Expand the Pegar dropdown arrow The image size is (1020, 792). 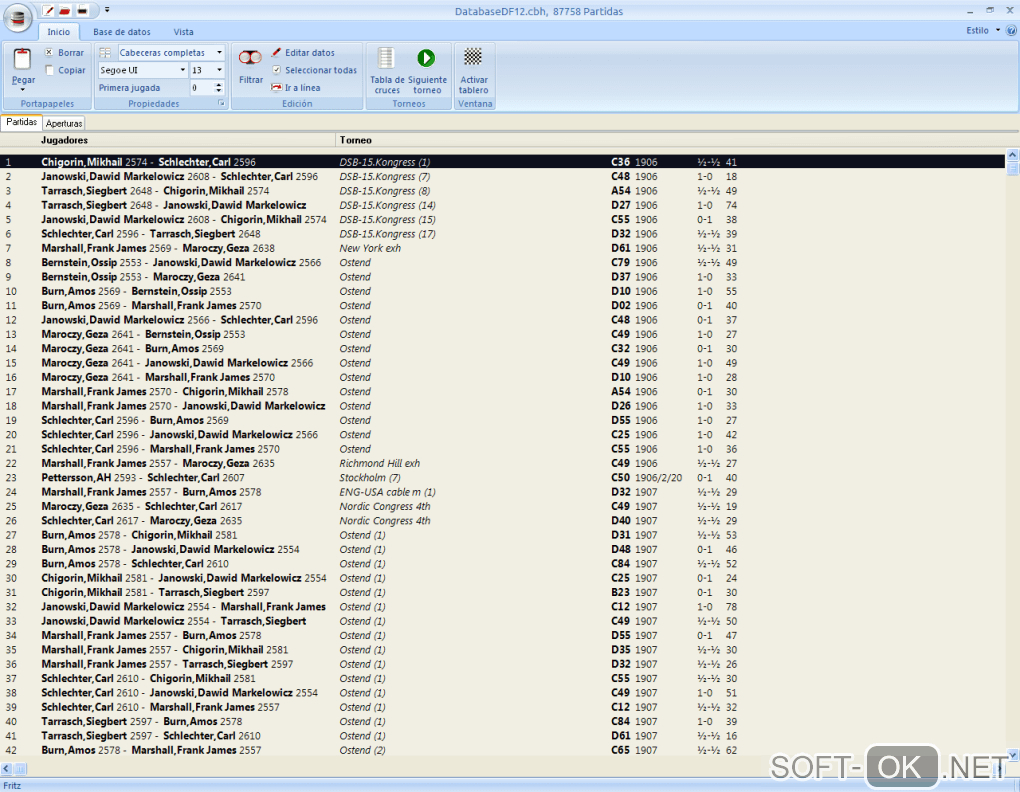pos(23,90)
